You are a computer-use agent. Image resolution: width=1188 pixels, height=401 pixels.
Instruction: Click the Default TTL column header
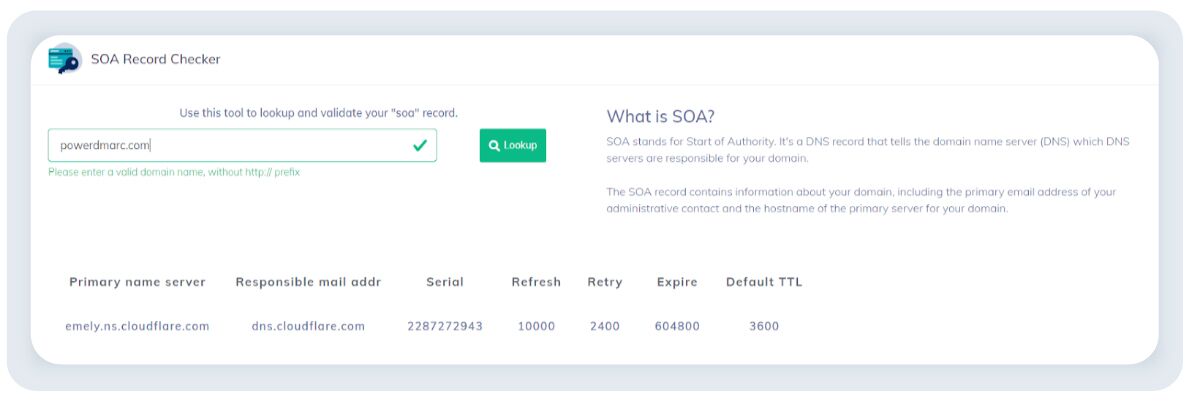click(764, 282)
